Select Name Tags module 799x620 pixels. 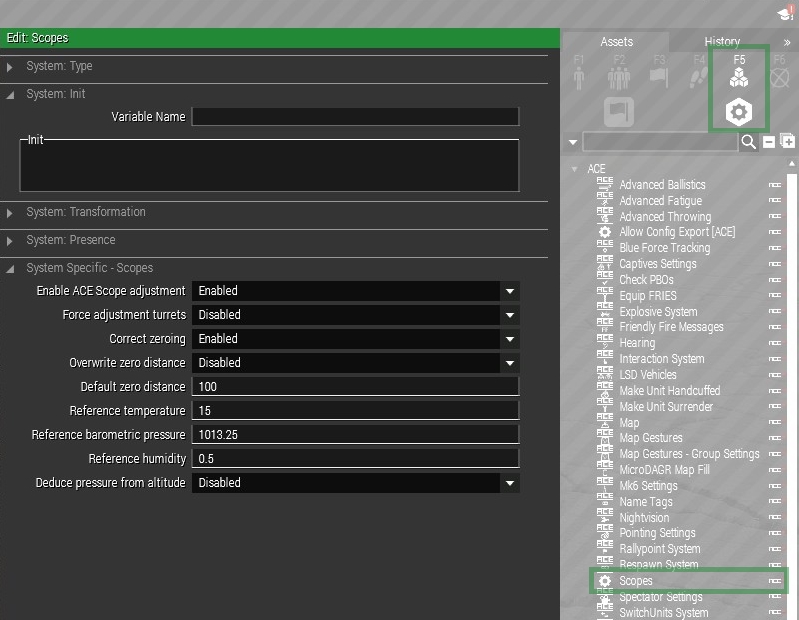tap(646, 502)
